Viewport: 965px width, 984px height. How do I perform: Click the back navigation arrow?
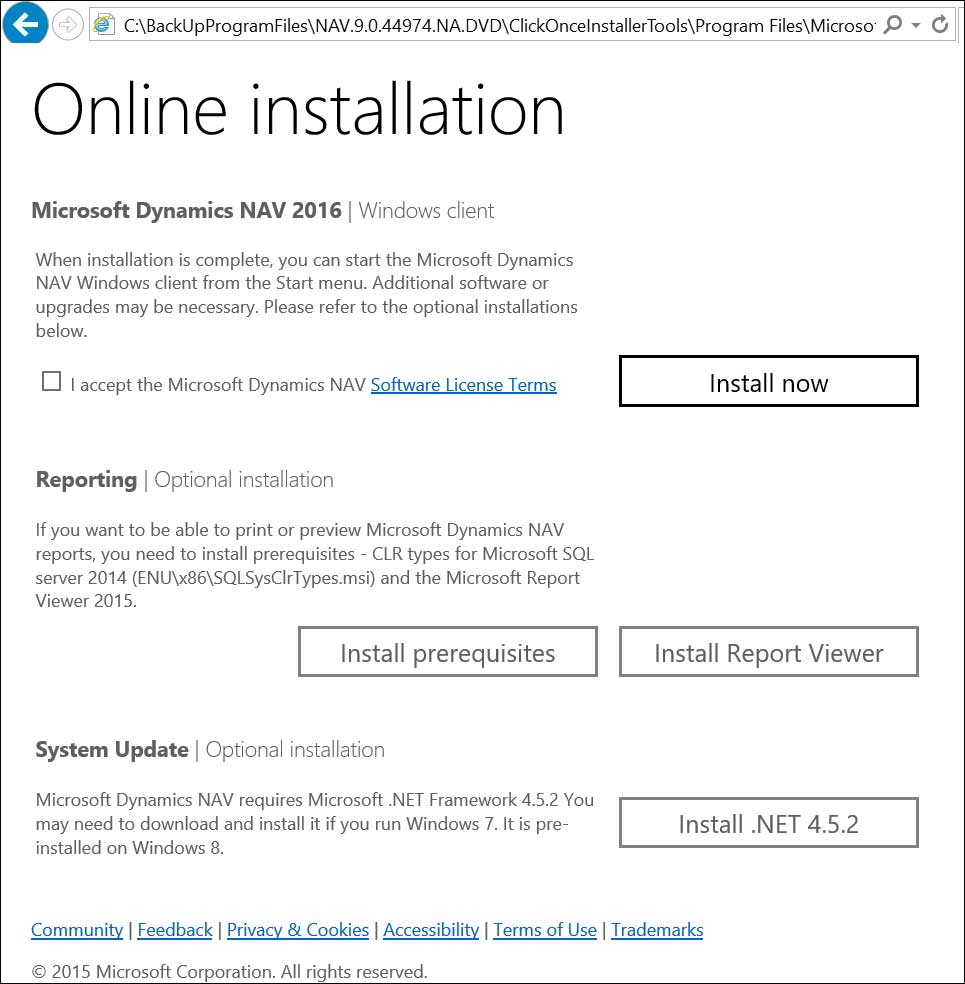click(x=24, y=25)
